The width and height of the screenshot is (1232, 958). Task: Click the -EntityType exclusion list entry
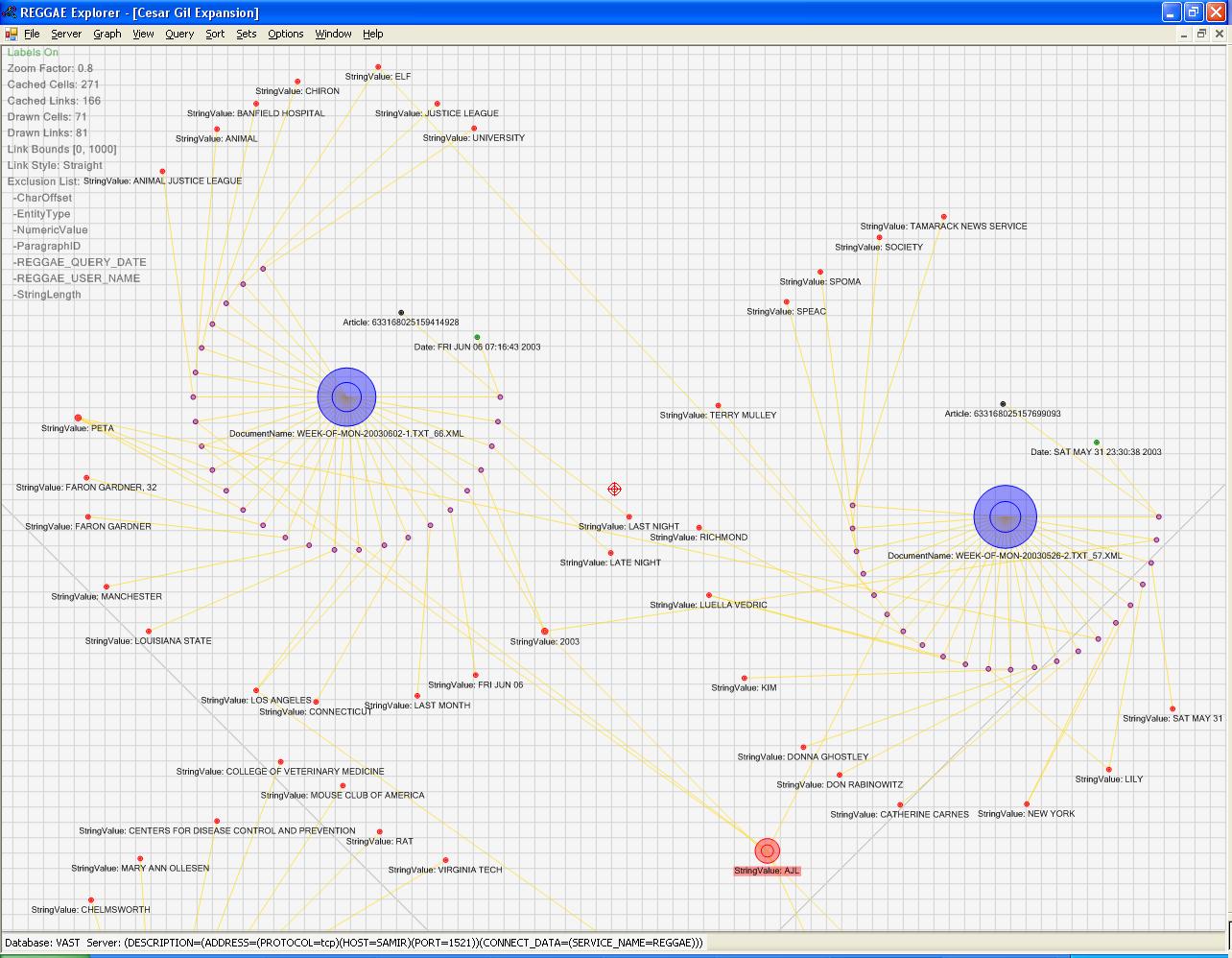click(x=42, y=214)
